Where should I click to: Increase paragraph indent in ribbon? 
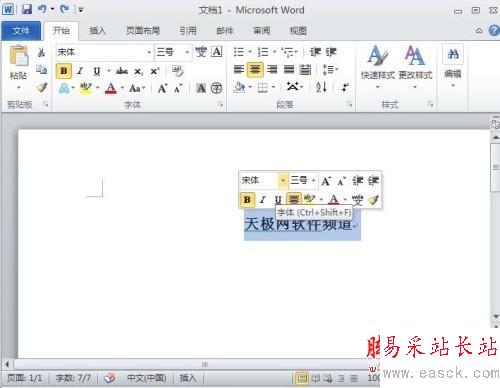(331, 52)
